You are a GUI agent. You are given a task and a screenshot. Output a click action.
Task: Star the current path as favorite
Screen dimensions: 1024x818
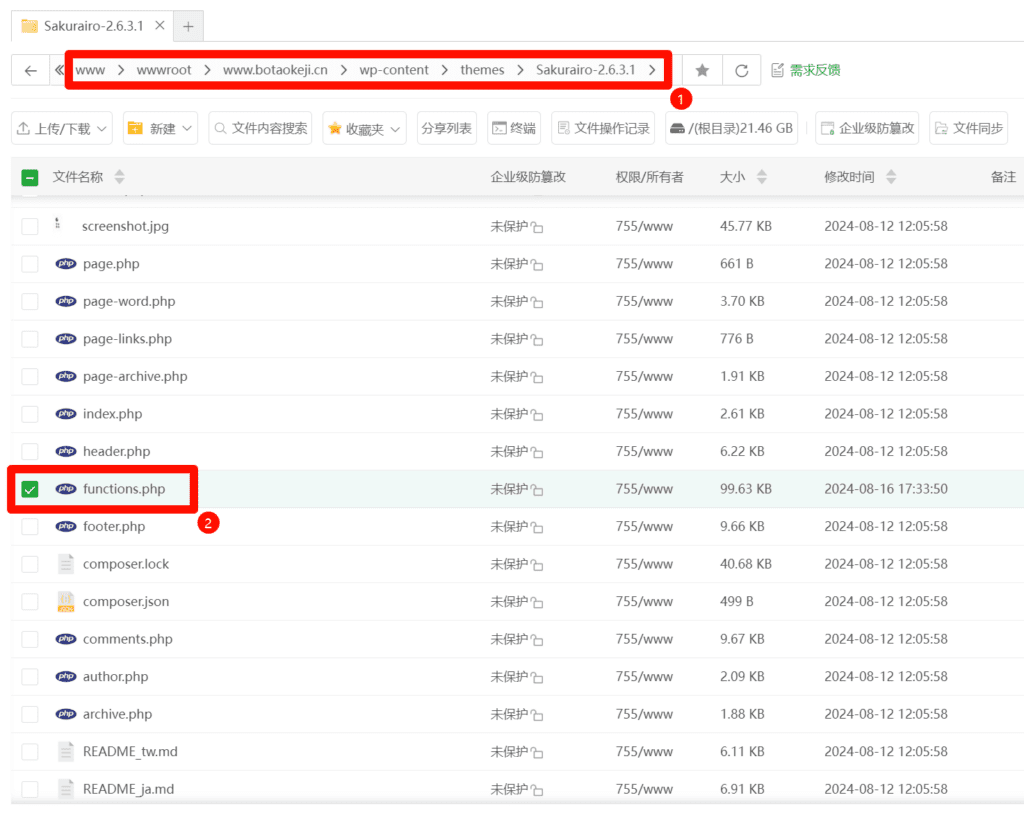(x=701, y=69)
